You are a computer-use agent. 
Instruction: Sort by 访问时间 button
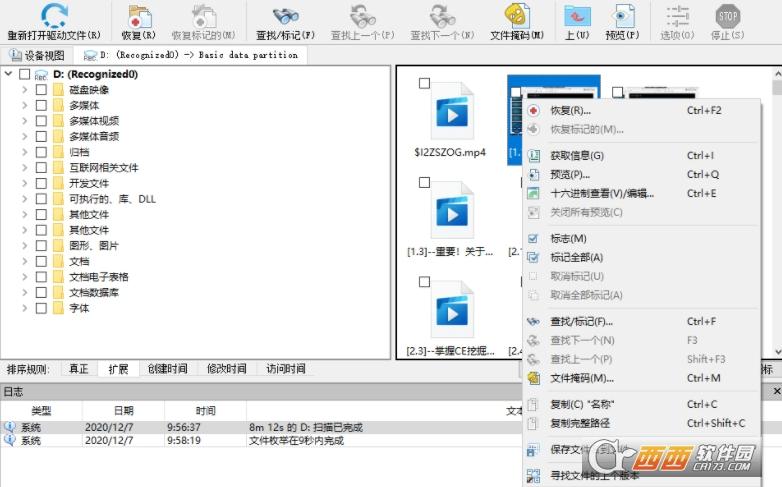point(286,369)
